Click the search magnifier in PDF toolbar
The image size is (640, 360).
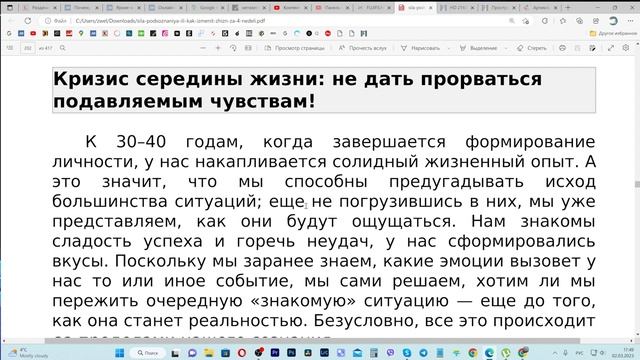(x=62, y=48)
